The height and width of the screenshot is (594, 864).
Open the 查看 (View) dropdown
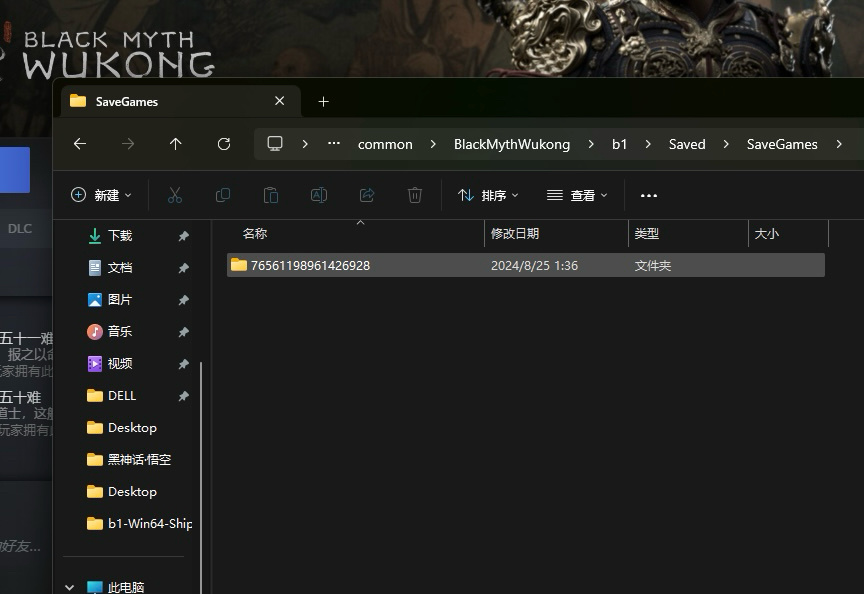click(577, 195)
